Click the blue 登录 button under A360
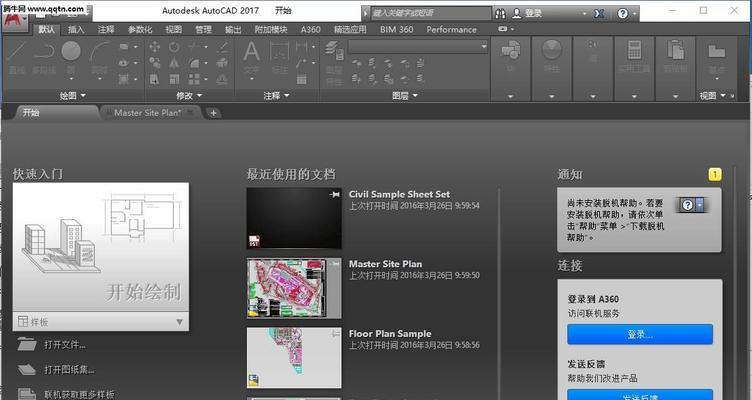752x400 pixels. click(640, 334)
